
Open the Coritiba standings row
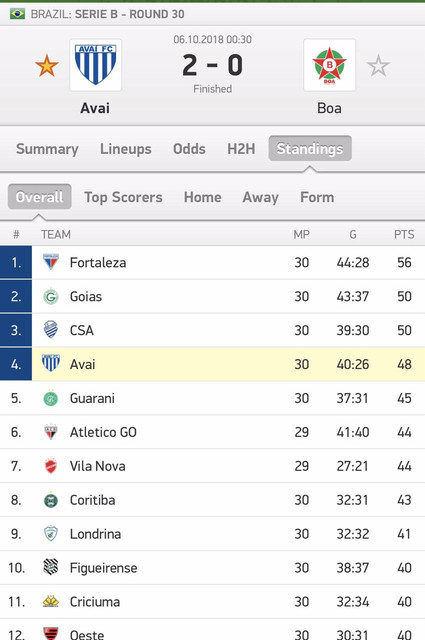[x=212, y=500]
